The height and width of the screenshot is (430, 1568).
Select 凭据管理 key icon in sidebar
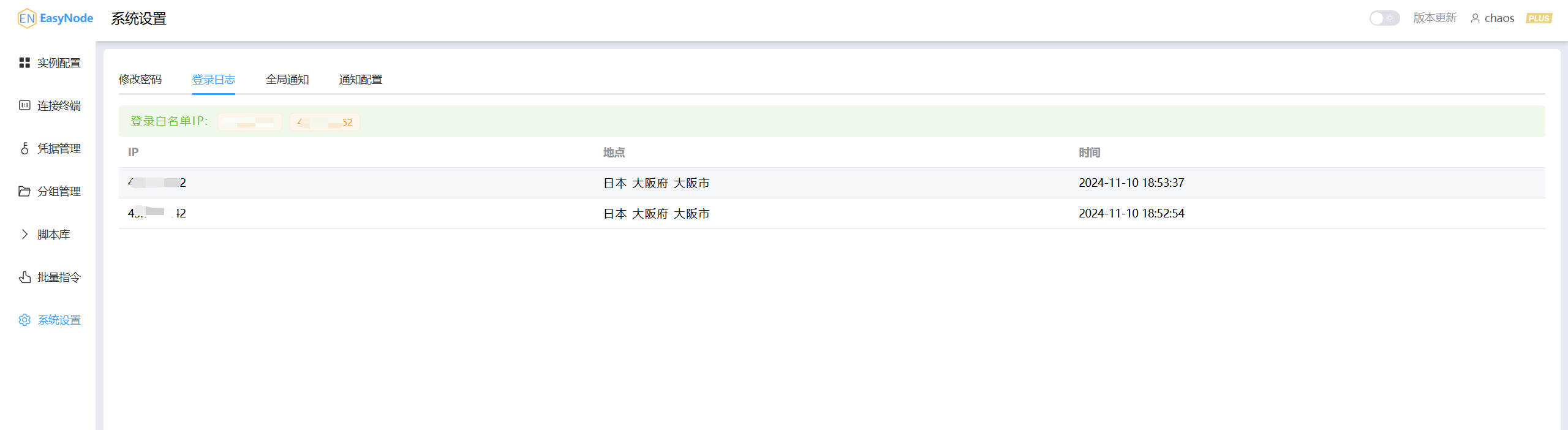coord(24,148)
